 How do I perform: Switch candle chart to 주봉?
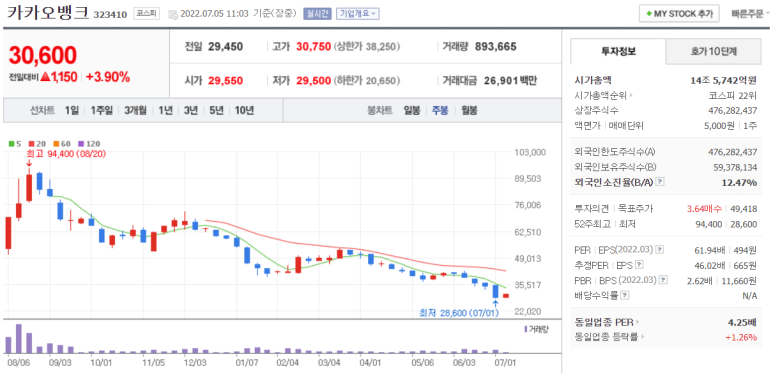tap(440, 110)
